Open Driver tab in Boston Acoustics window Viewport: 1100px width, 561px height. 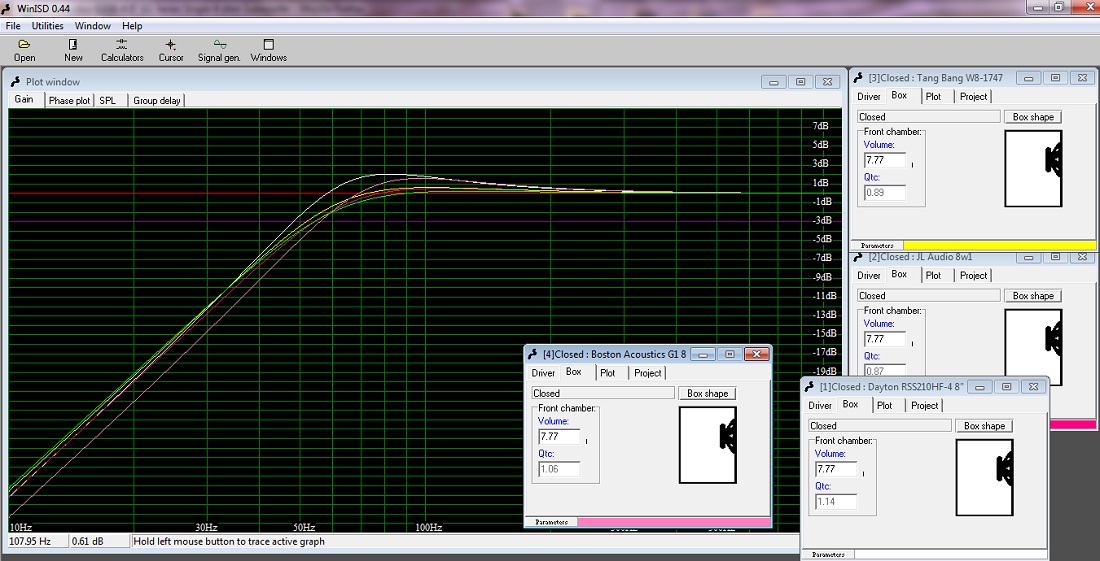(543, 373)
